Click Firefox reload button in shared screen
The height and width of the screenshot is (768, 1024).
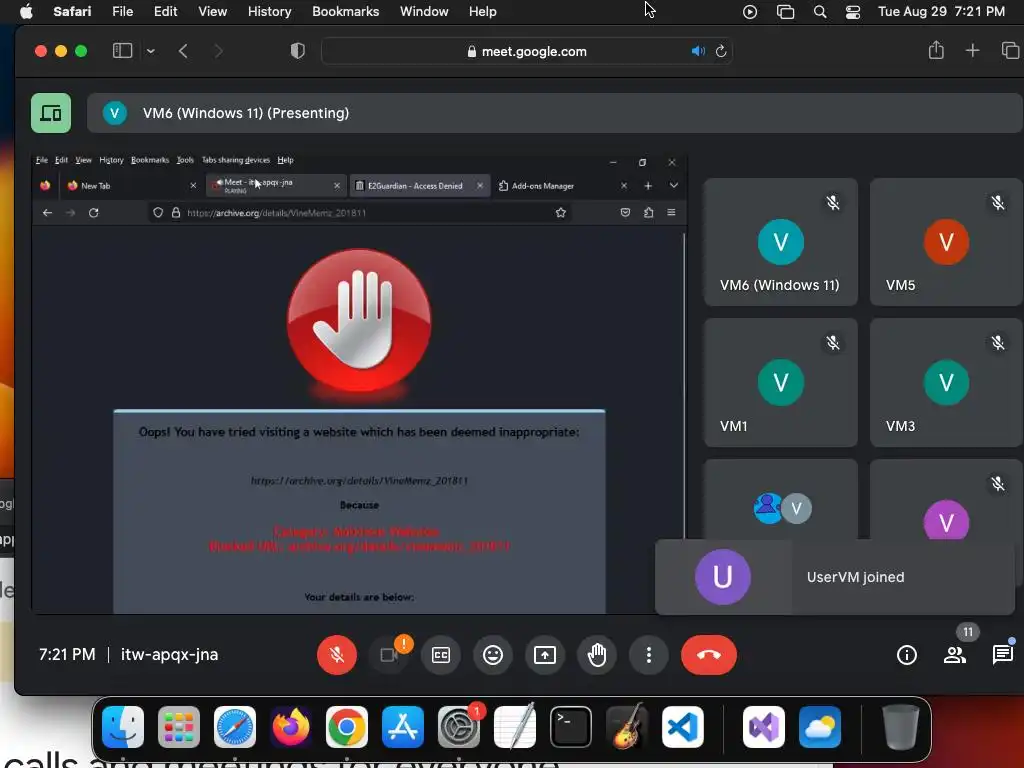(x=93, y=212)
